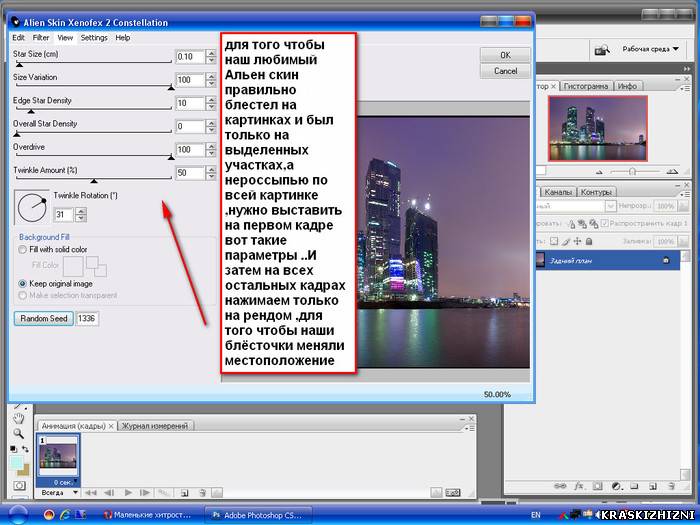The height and width of the screenshot is (525, 700).
Task: Open the View menu in Constellation dialog
Action: click(65, 38)
